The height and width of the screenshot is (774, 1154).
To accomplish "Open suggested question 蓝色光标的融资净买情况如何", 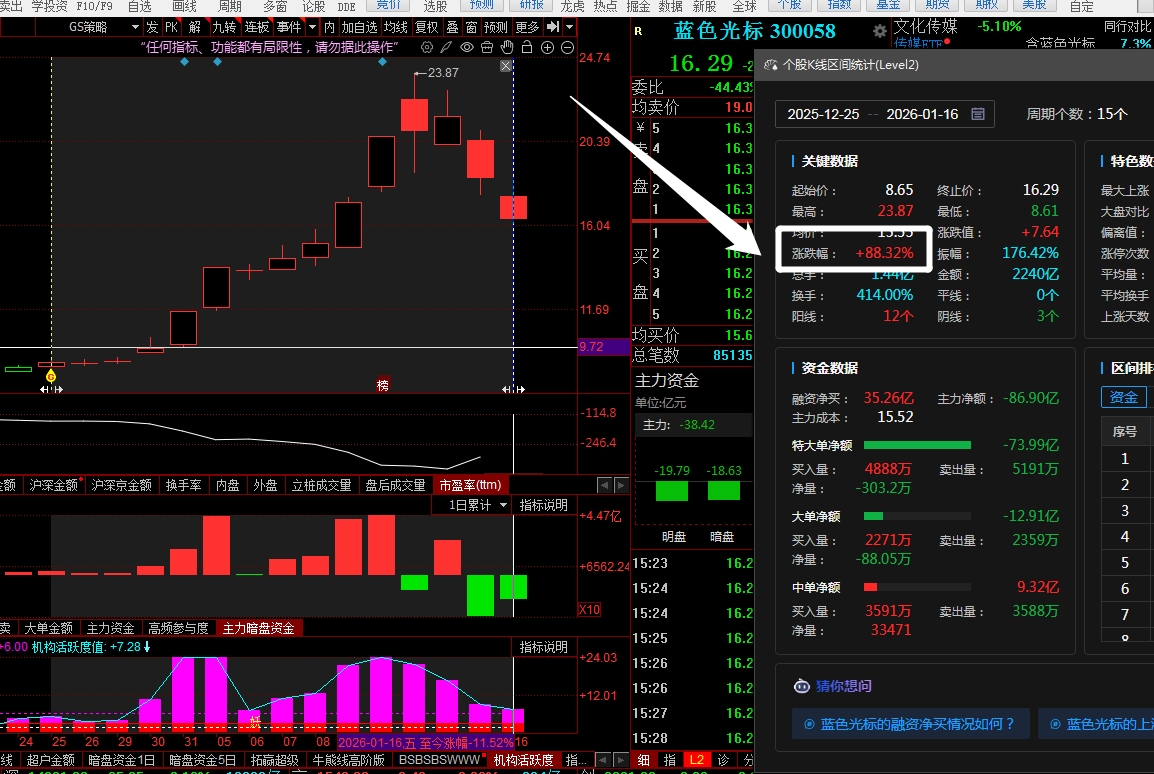I will (909, 724).
